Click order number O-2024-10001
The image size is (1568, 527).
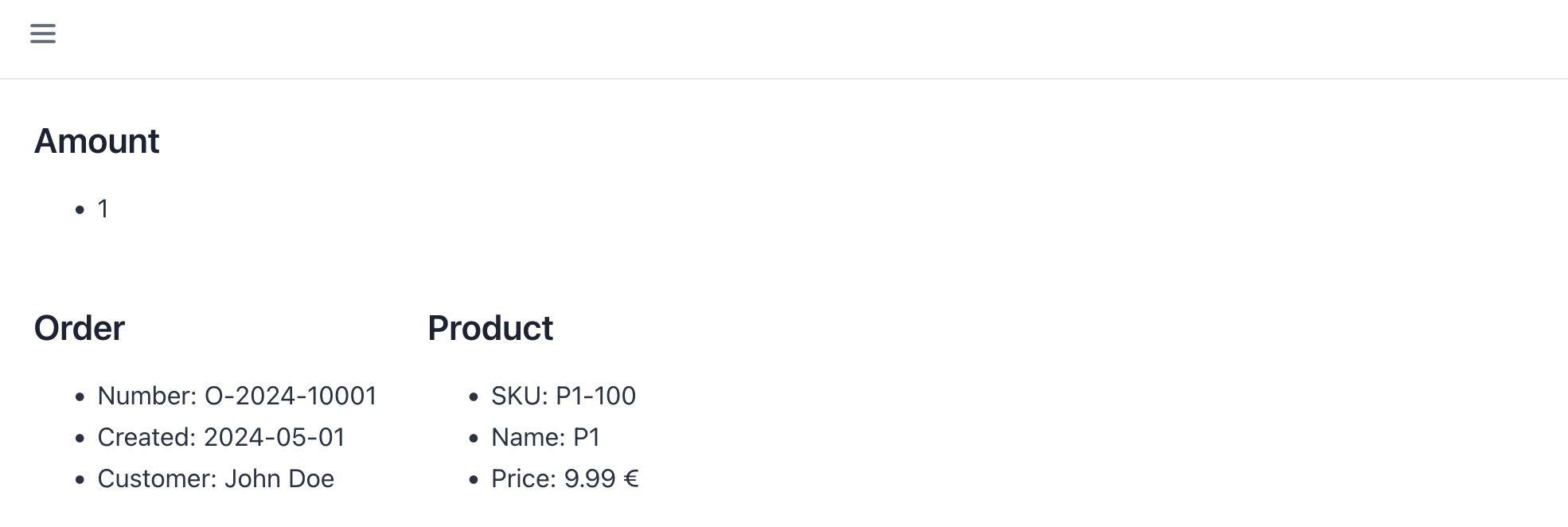point(291,396)
